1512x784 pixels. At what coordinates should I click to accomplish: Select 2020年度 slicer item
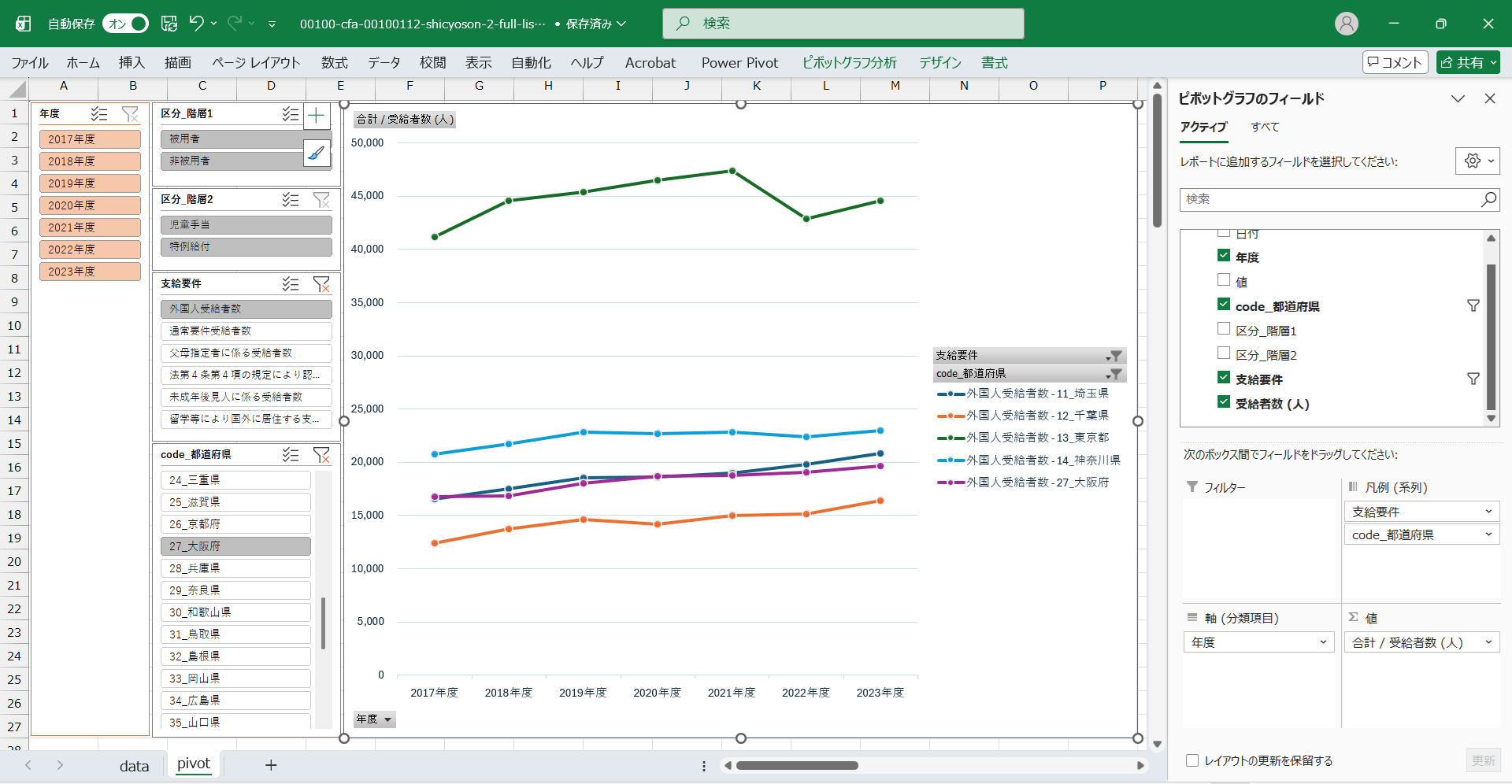coord(90,205)
